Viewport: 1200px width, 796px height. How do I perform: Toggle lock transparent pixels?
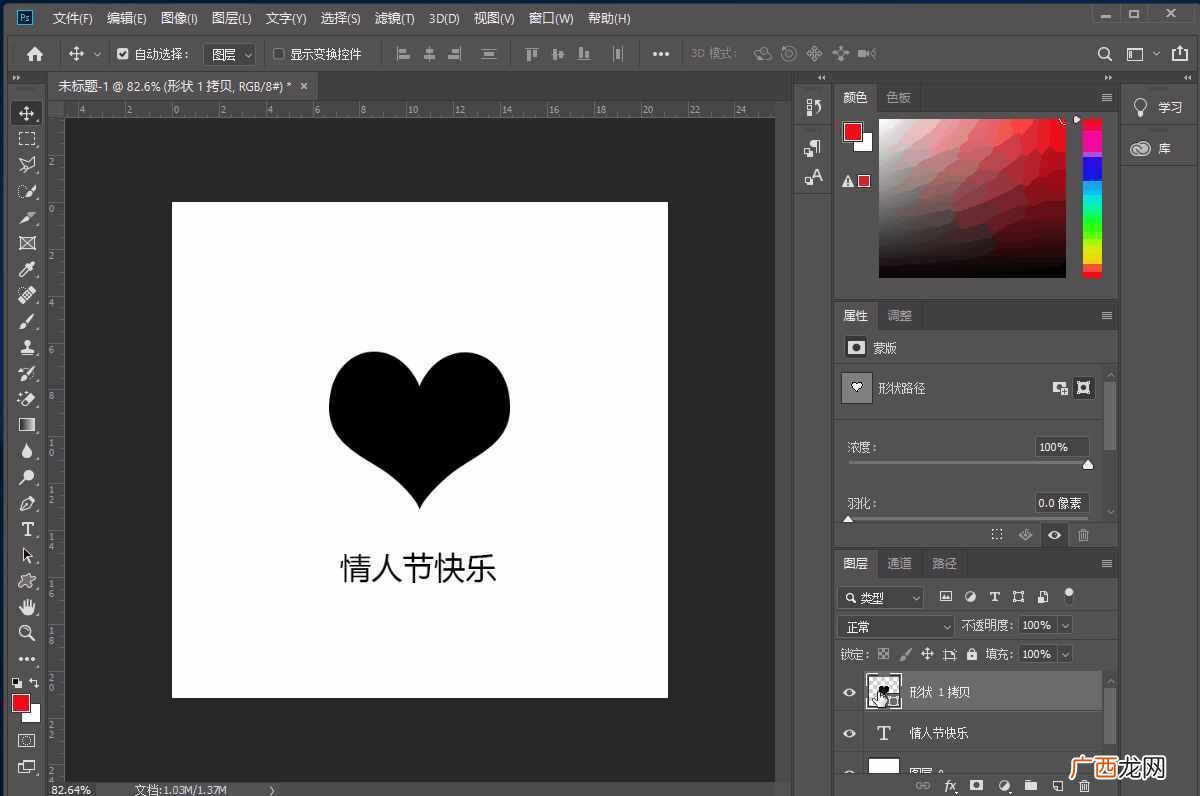[x=883, y=654]
